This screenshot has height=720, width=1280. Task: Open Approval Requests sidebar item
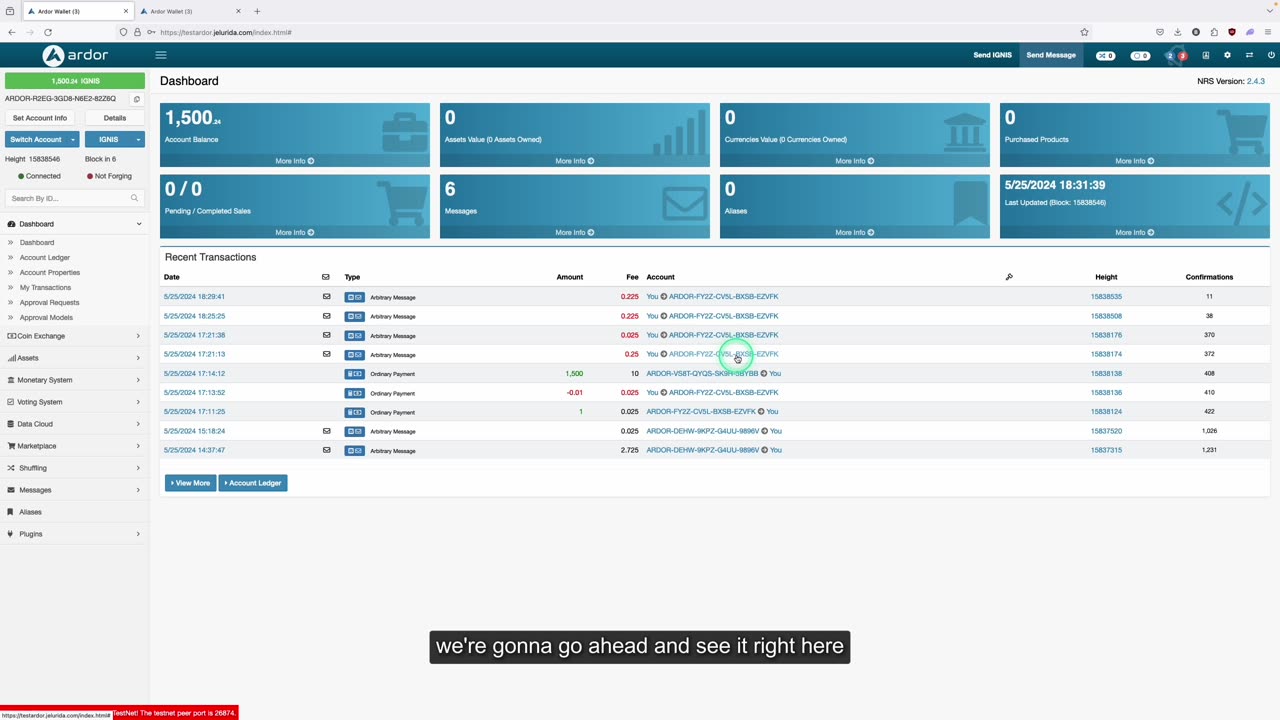click(x=49, y=302)
